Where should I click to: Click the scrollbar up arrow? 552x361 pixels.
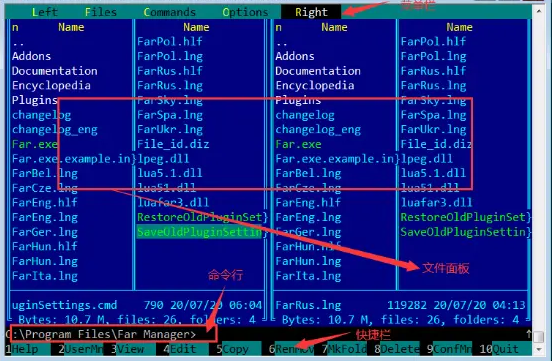click(539, 11)
